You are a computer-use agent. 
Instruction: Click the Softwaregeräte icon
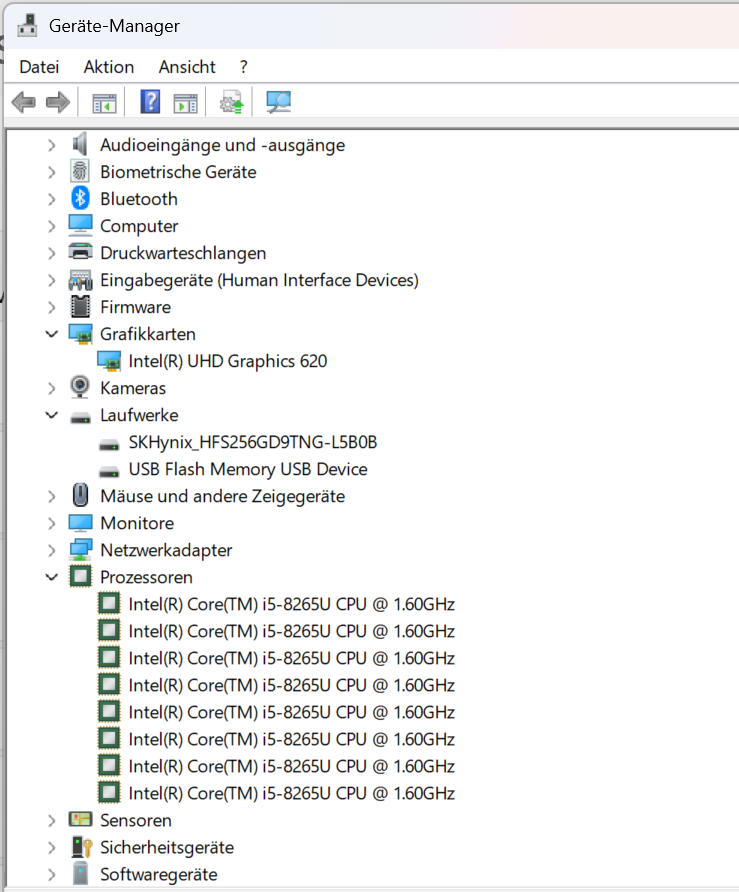[x=80, y=874]
